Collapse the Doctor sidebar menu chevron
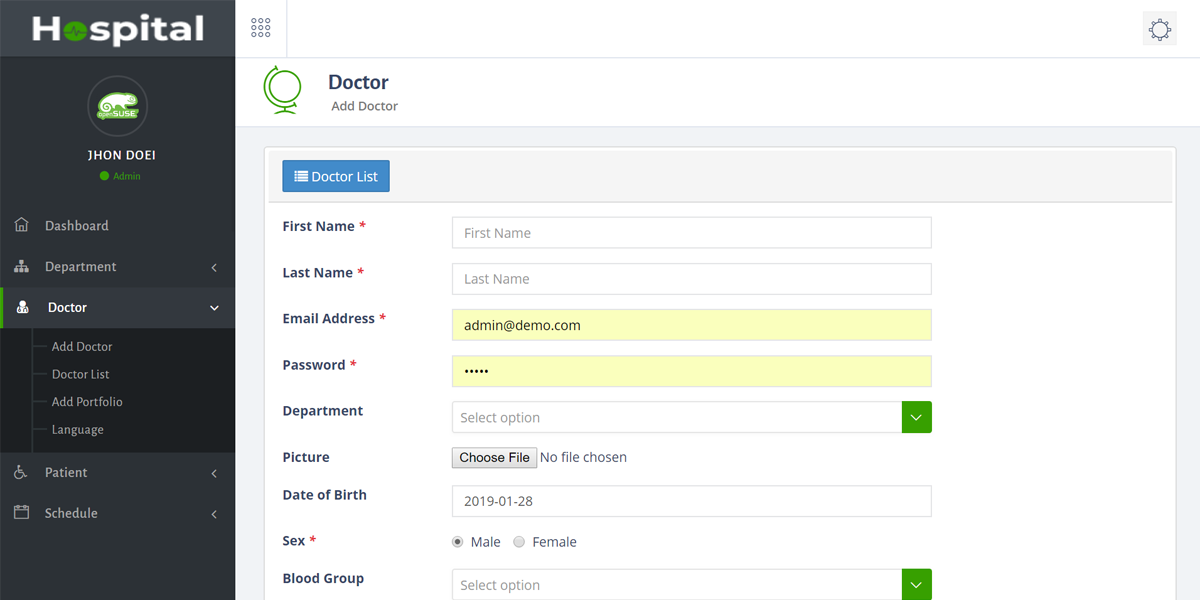 pos(213,308)
